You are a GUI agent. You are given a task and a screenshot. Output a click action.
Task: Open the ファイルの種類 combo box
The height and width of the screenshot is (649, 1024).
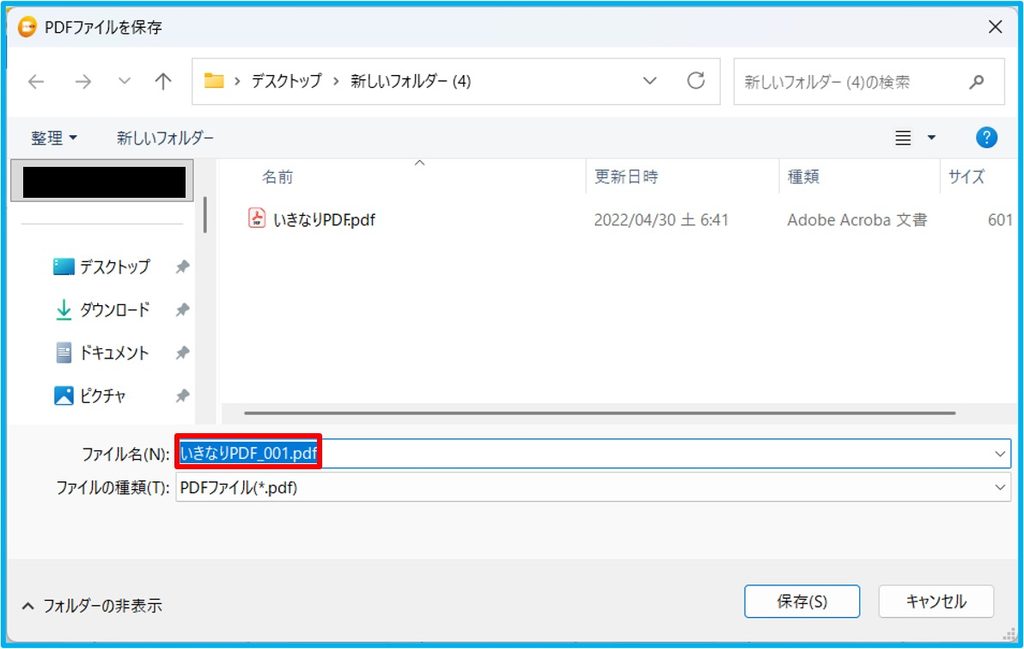tap(593, 488)
